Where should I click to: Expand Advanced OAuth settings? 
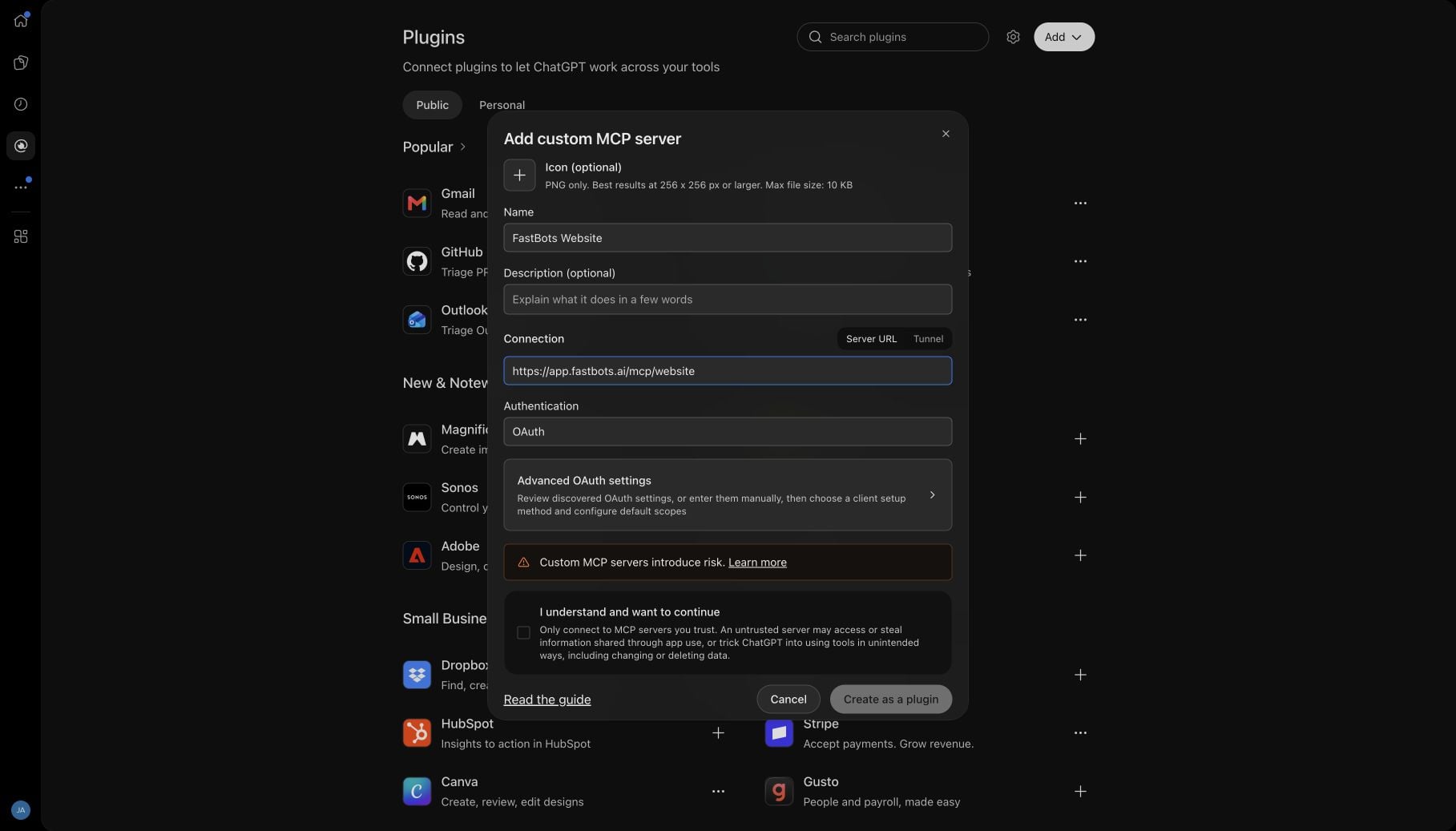click(728, 495)
